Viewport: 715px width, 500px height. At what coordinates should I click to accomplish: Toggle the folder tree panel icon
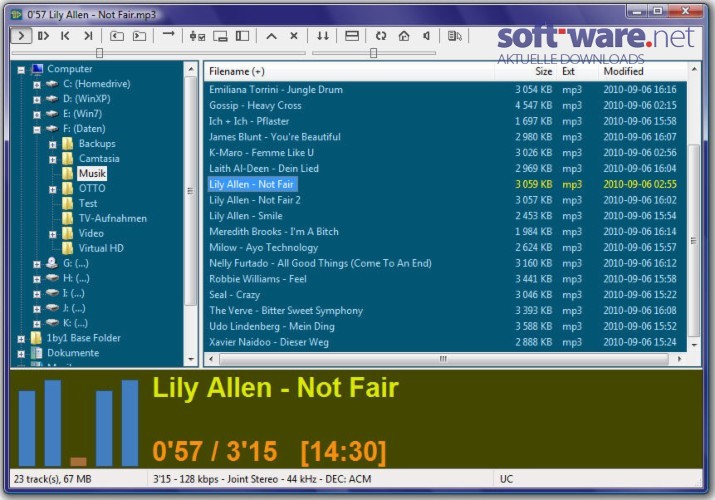pyautogui.click(x=242, y=36)
